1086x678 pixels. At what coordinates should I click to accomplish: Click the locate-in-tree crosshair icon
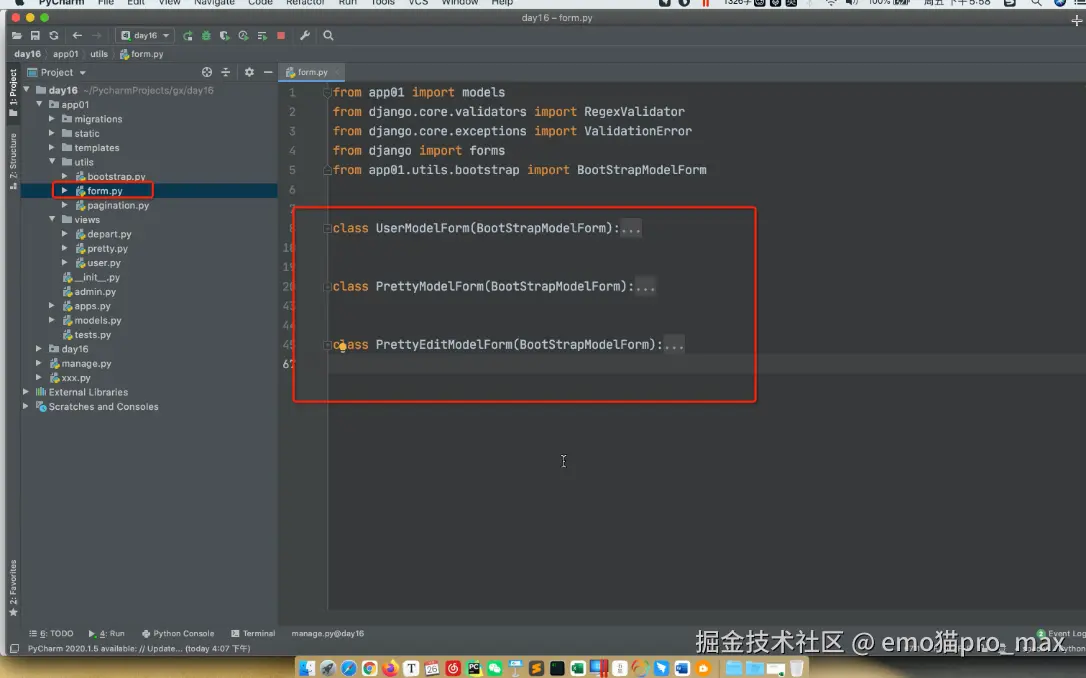[x=206, y=72]
